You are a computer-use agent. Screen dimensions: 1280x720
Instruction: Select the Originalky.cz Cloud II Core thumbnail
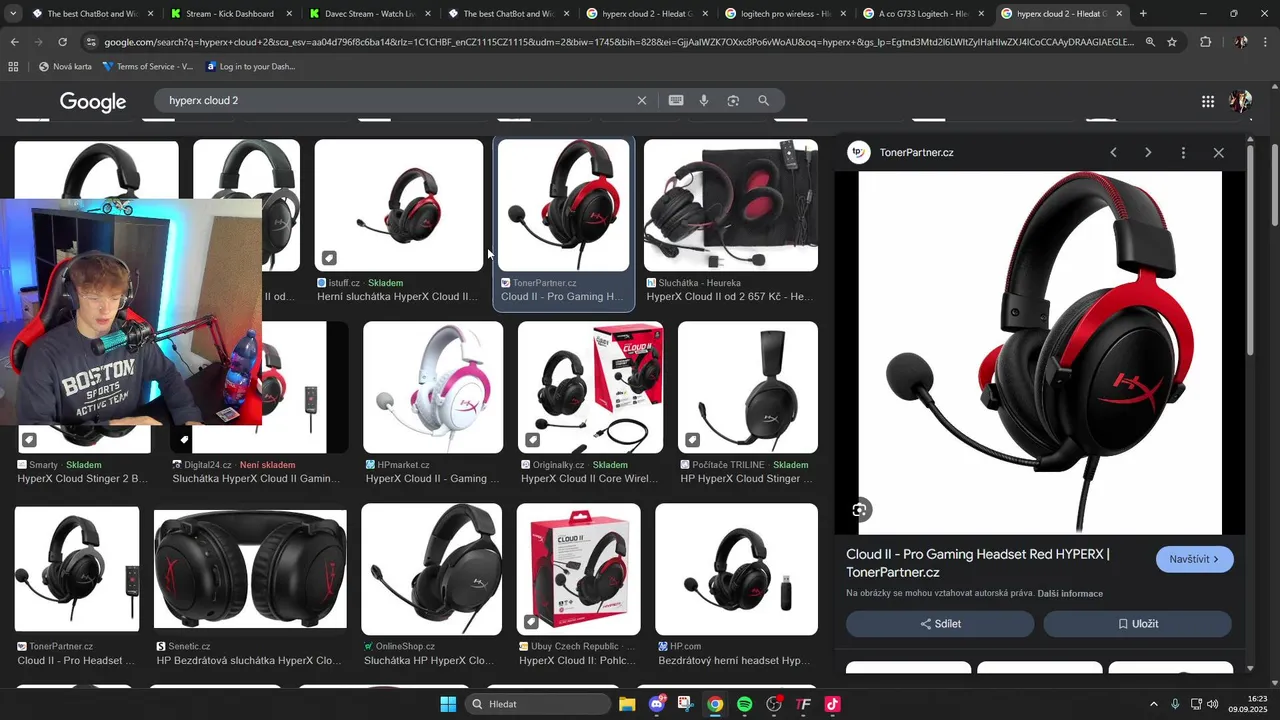point(590,387)
